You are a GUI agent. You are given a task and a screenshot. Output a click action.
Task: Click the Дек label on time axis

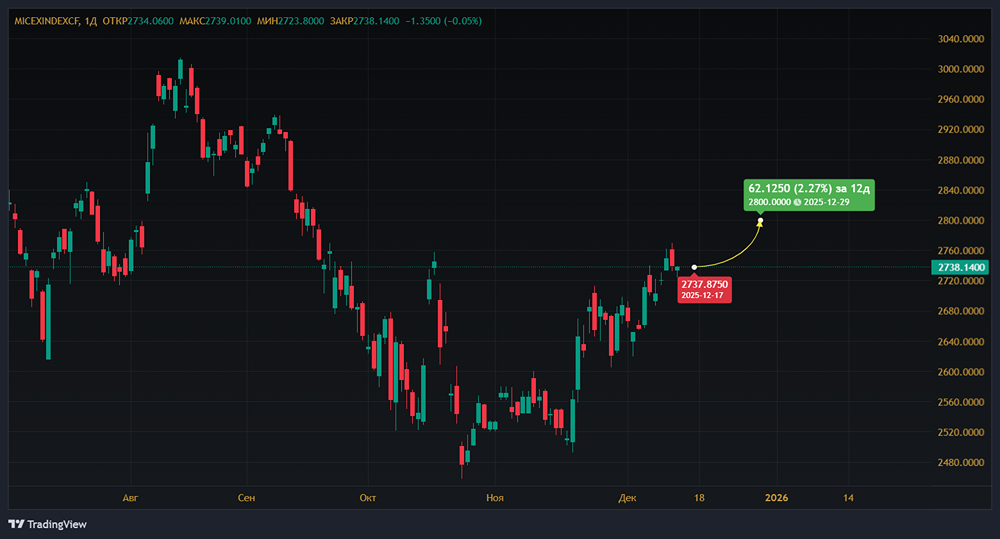(x=628, y=498)
